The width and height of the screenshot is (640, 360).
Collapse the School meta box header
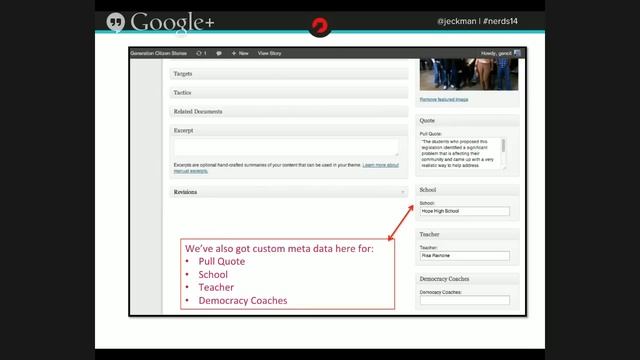pyautogui.click(x=467, y=190)
